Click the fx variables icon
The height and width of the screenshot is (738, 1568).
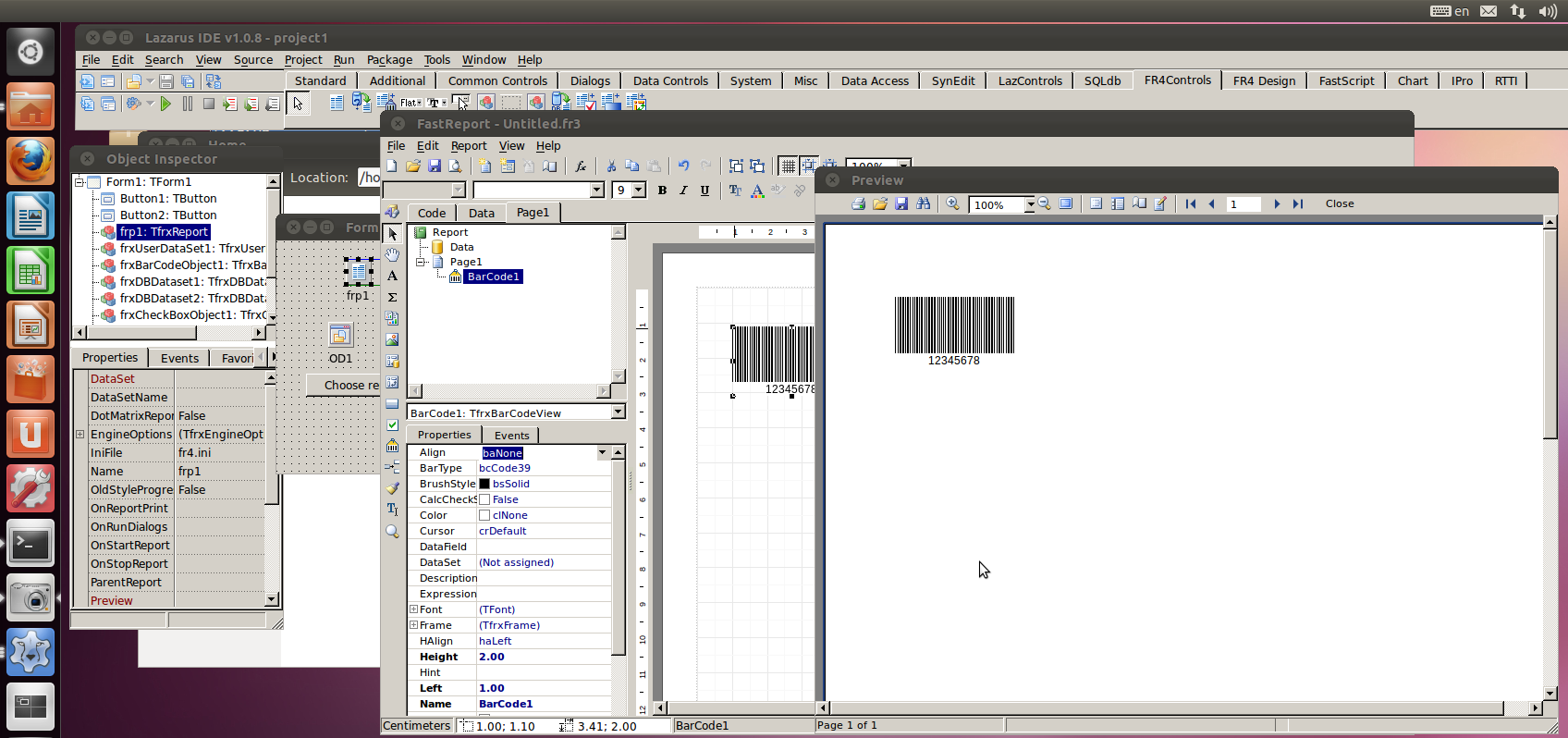581,166
